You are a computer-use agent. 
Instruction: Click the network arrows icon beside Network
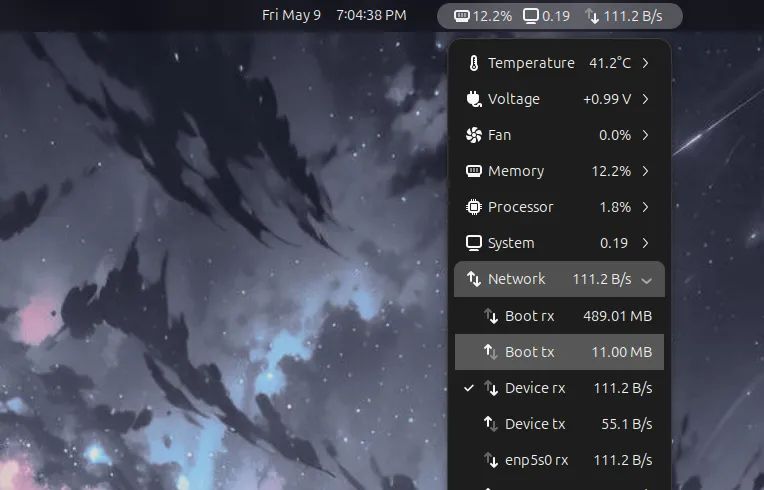tap(474, 279)
